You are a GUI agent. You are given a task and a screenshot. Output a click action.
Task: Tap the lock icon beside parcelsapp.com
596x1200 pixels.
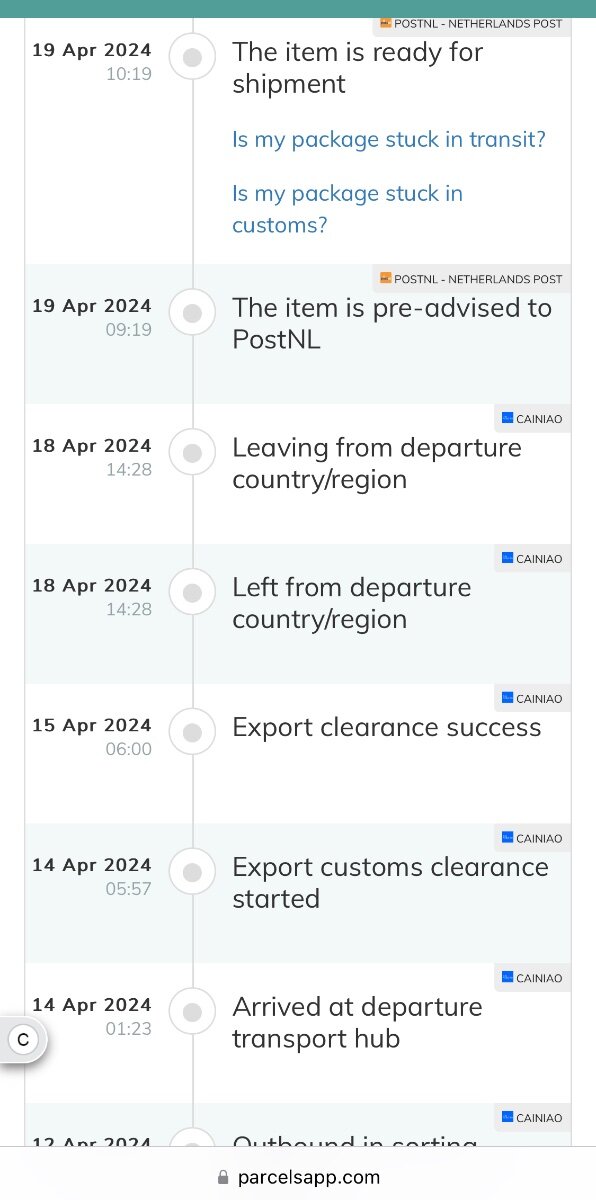click(x=224, y=1177)
